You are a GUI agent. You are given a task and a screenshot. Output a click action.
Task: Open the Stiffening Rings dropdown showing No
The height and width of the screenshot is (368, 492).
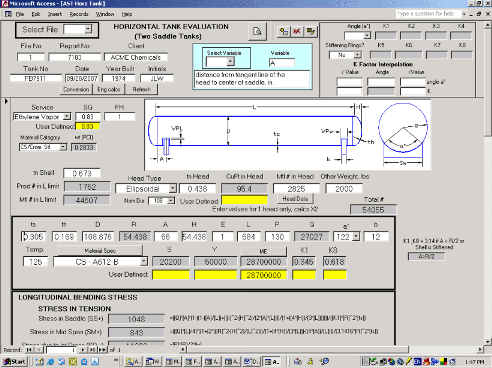(x=357, y=55)
